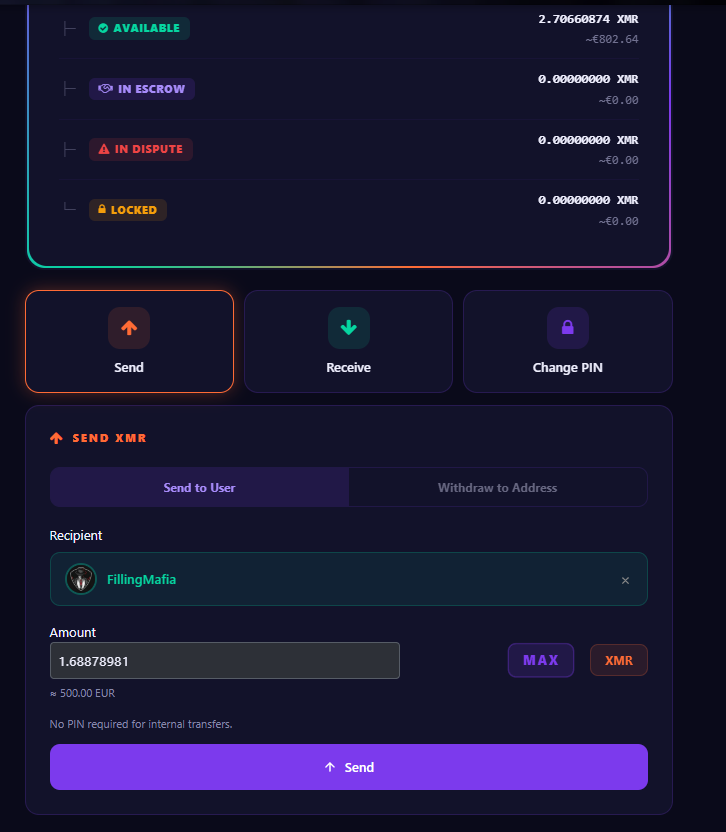Set amount using the MAX button
Viewport: 726px width, 832px height.
pos(541,660)
